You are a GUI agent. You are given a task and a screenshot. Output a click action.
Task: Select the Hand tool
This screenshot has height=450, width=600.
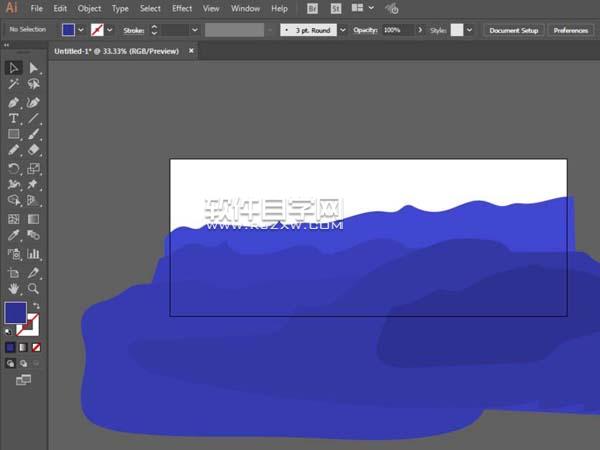click(x=14, y=288)
